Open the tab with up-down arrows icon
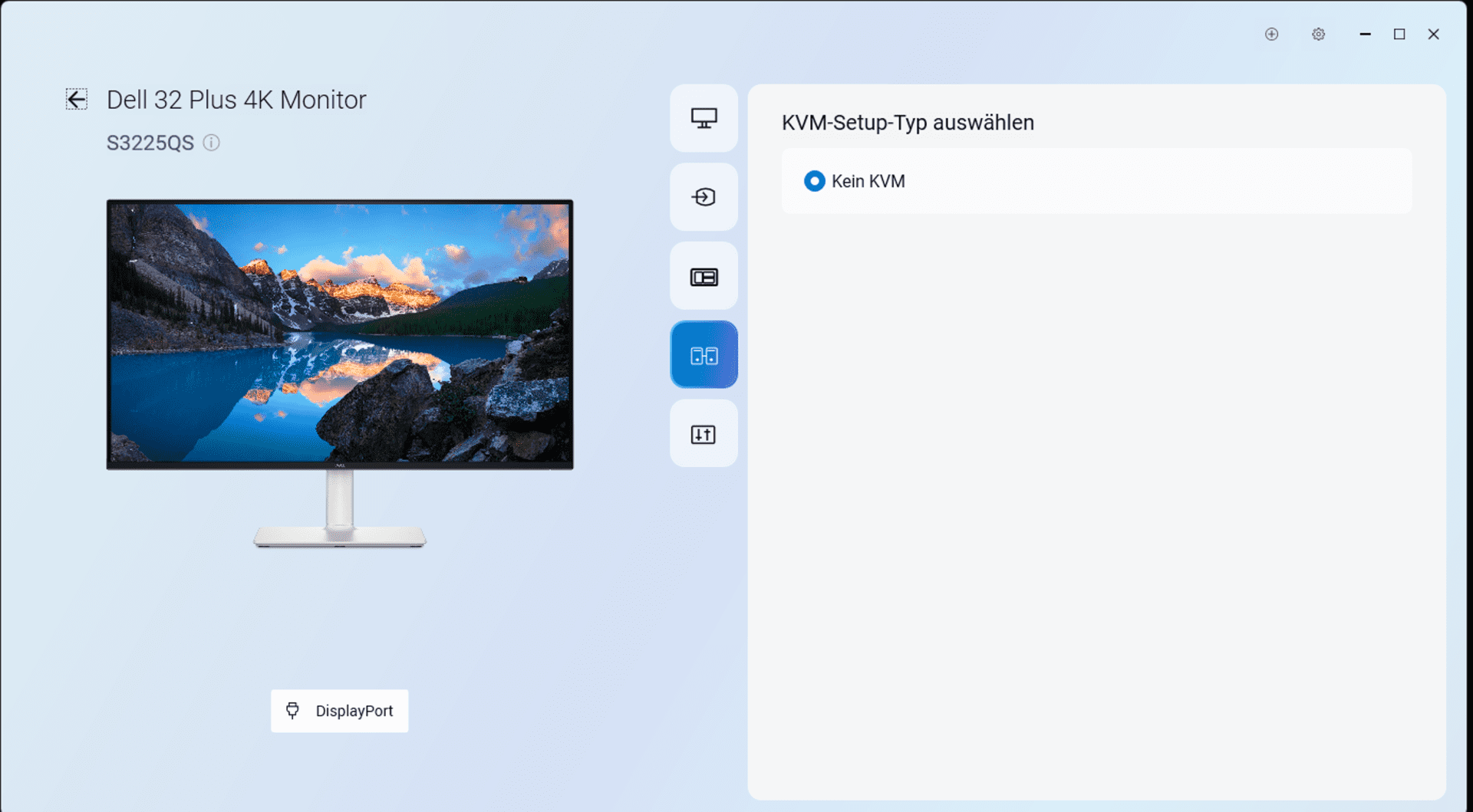Screen dimensions: 1473x812 [704, 434]
